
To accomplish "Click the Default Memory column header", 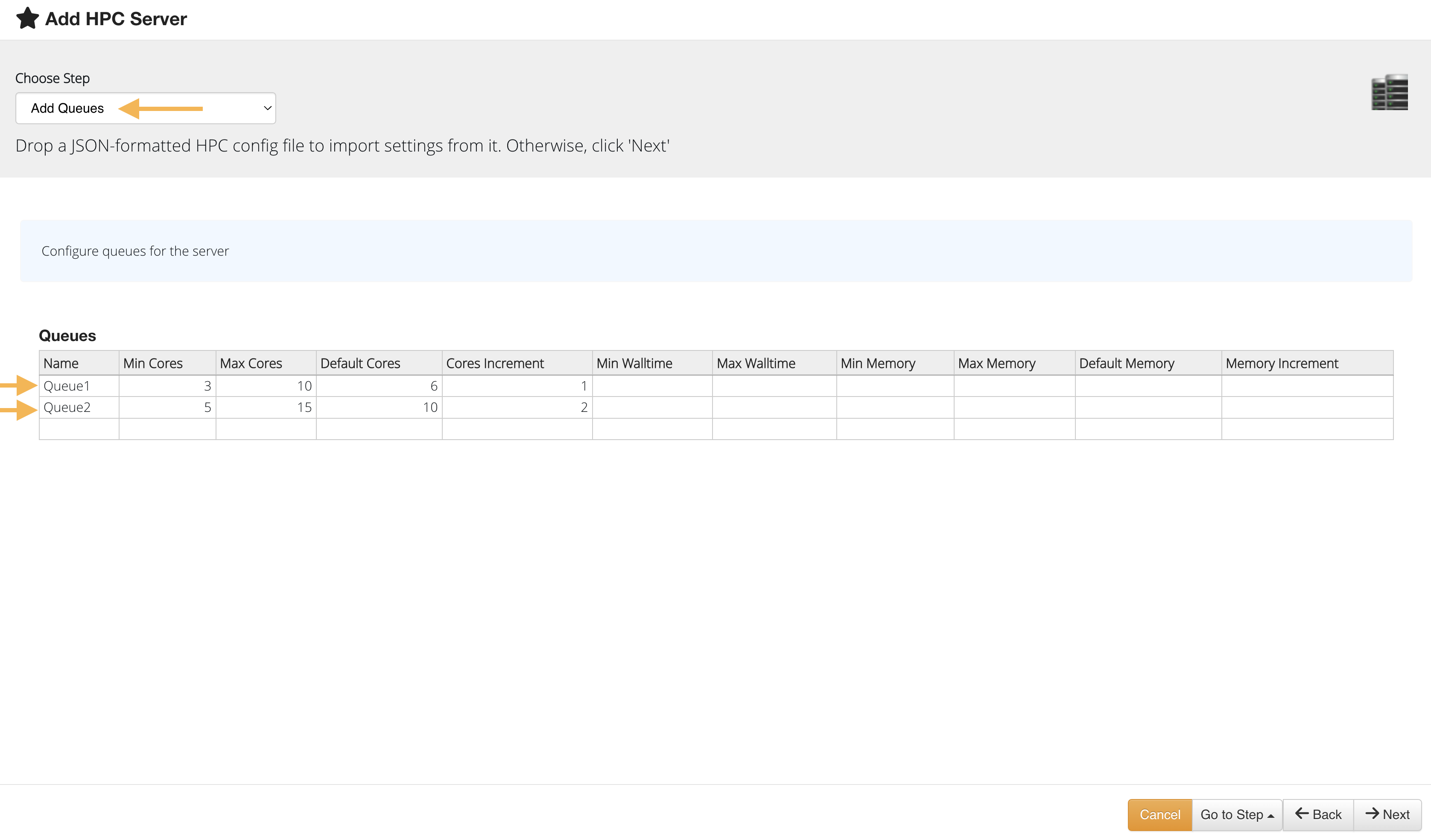I will [1148, 363].
